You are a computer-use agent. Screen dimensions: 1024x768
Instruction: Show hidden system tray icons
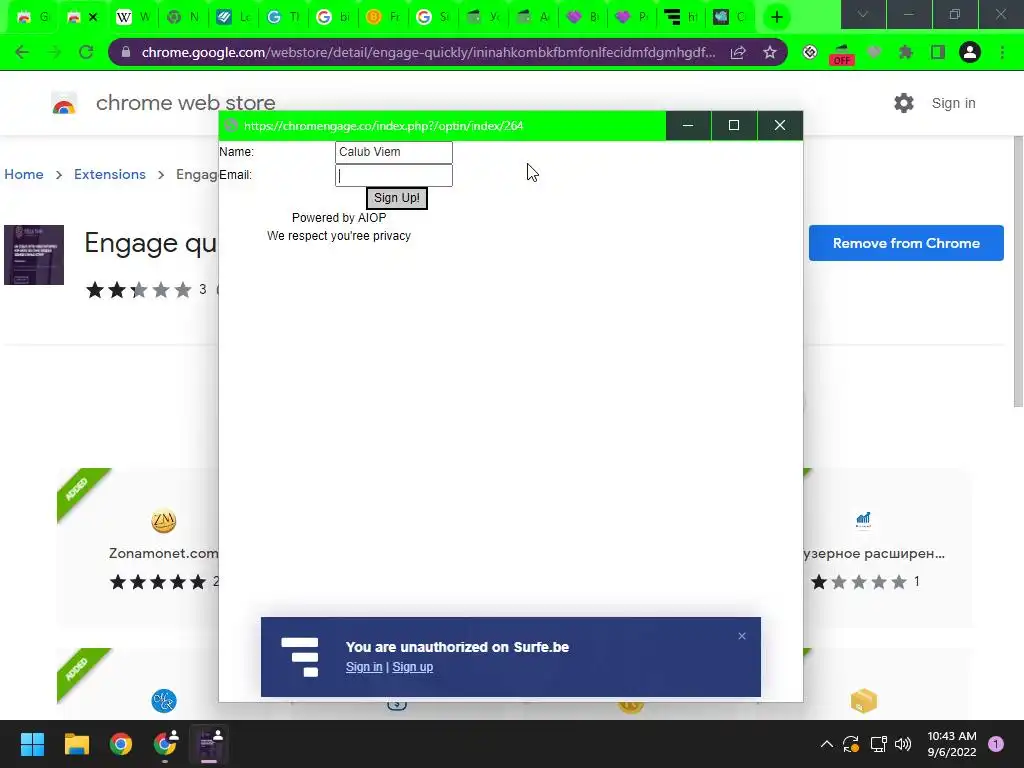tap(827, 744)
